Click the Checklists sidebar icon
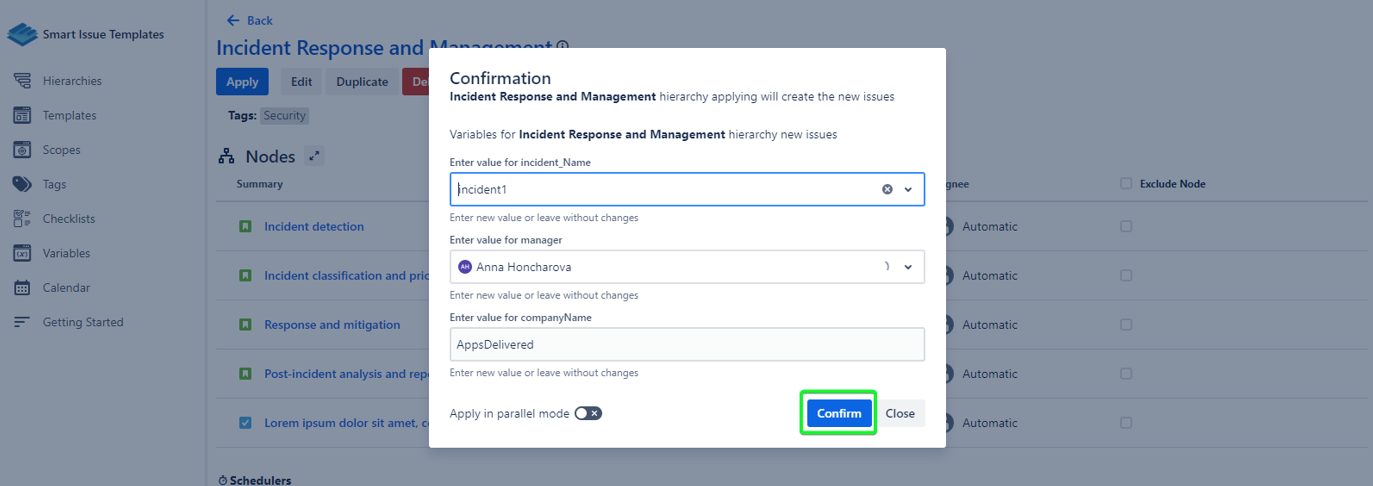This screenshot has height=486, width=1373. pos(22,219)
